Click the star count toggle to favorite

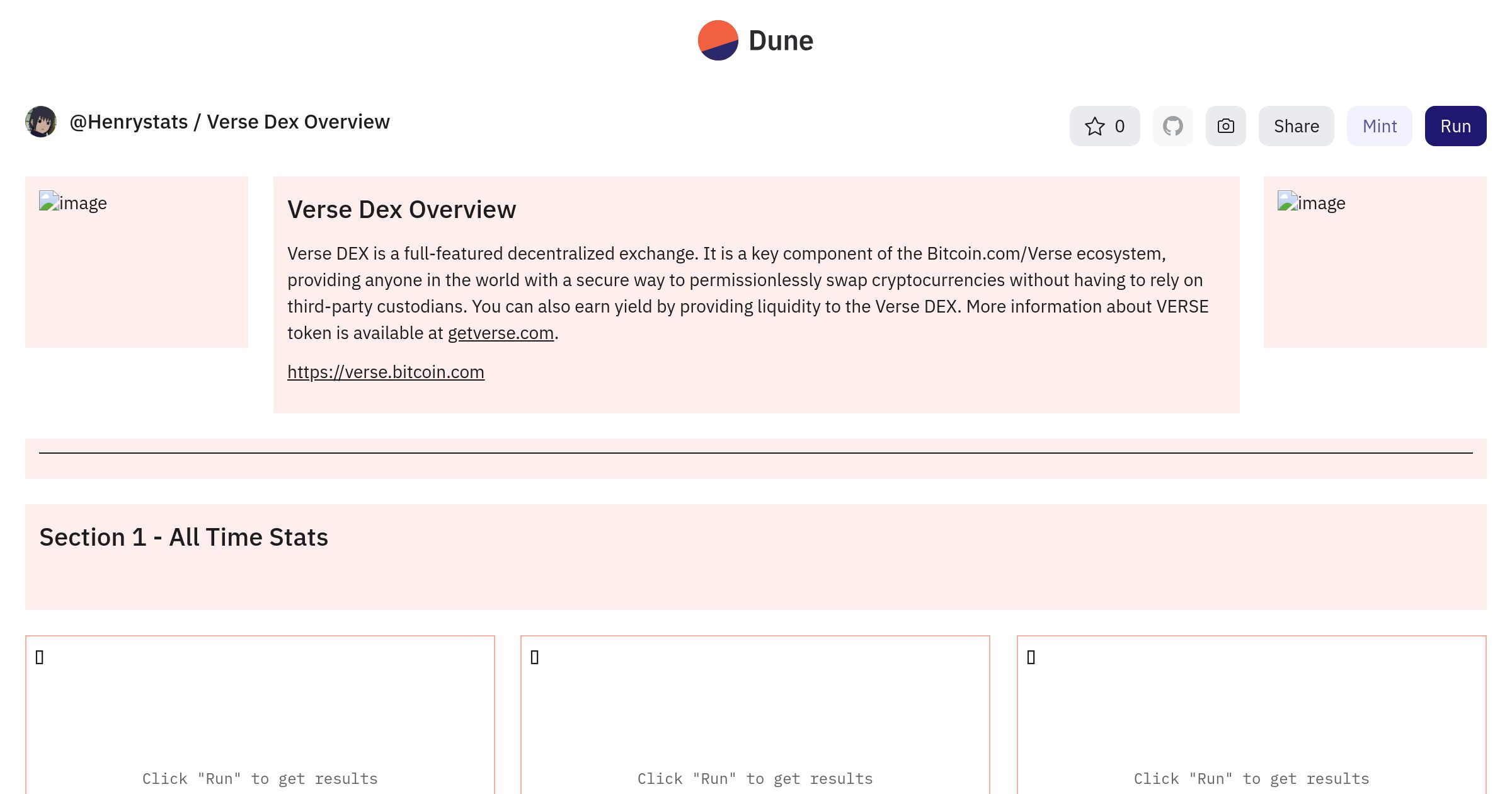pyautogui.click(x=1105, y=126)
